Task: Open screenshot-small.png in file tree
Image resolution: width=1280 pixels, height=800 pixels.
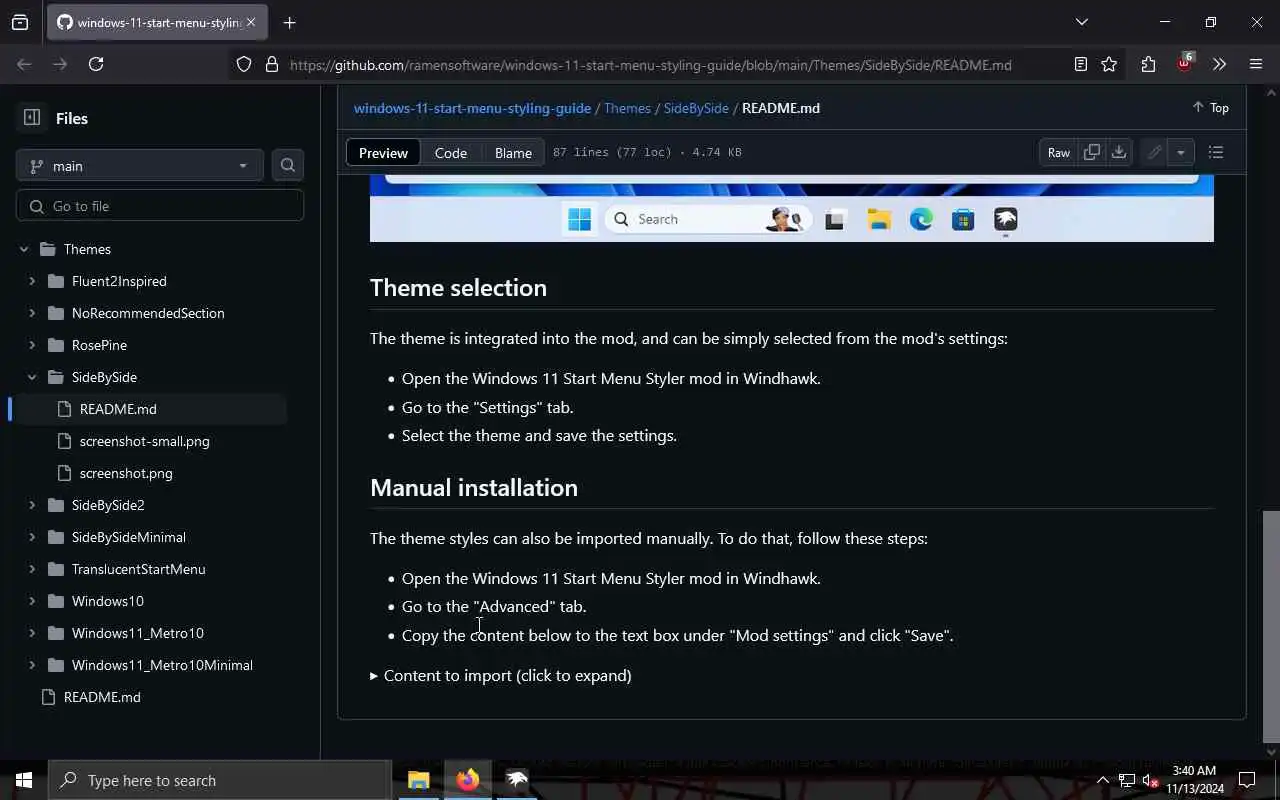Action: (x=144, y=441)
